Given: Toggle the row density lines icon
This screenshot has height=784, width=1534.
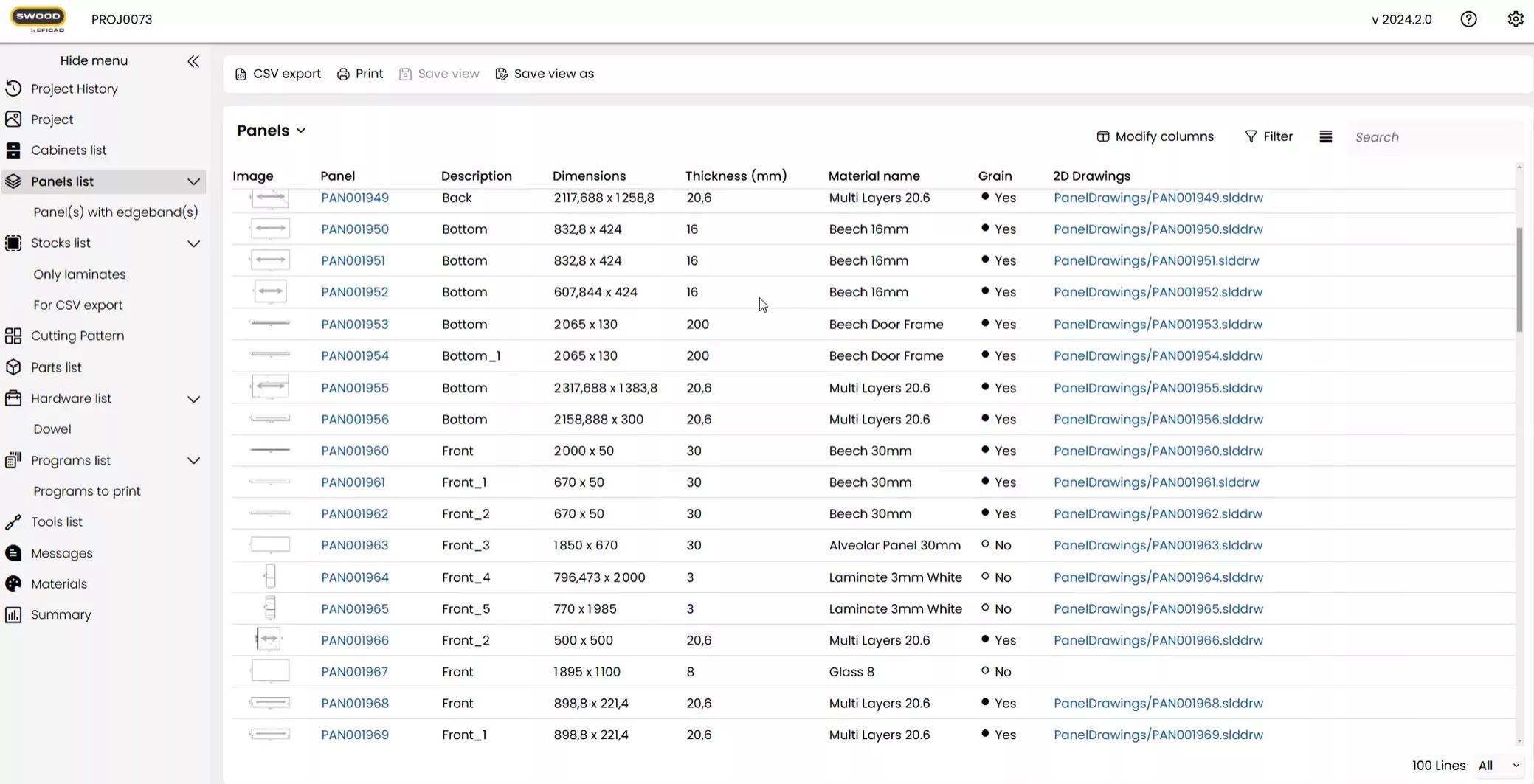Looking at the screenshot, I should point(1326,136).
